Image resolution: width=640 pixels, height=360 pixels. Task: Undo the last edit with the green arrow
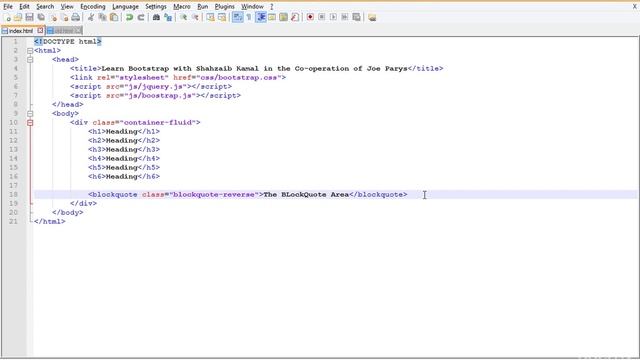click(129, 17)
